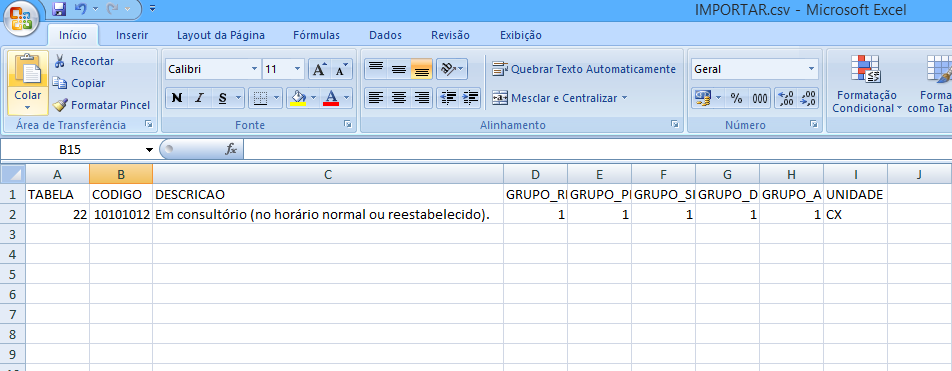Click the Name Box showing B15
The width and height of the screenshot is (952, 371).
[x=70, y=149]
